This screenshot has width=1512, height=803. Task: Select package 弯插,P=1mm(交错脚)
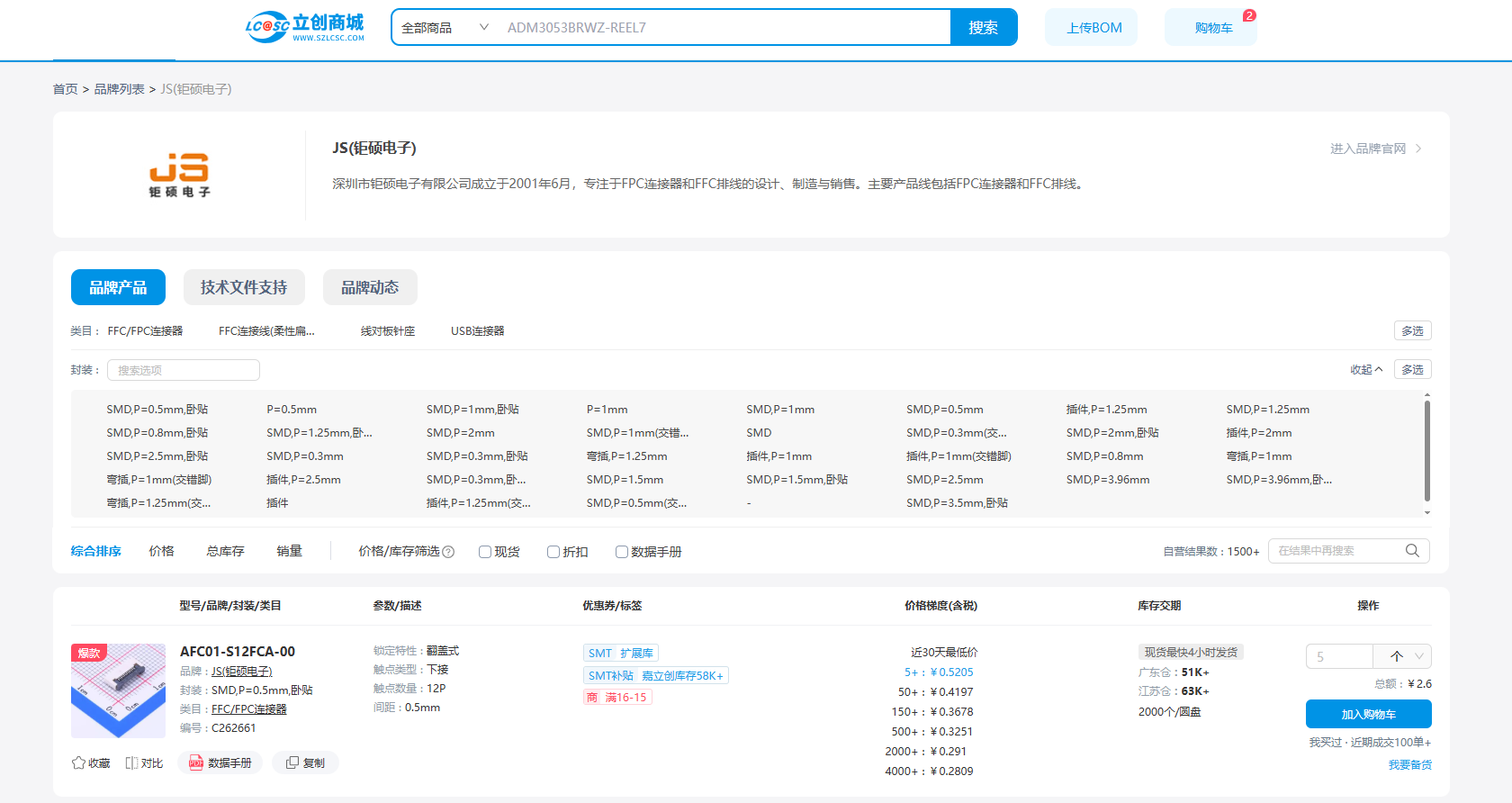158,480
